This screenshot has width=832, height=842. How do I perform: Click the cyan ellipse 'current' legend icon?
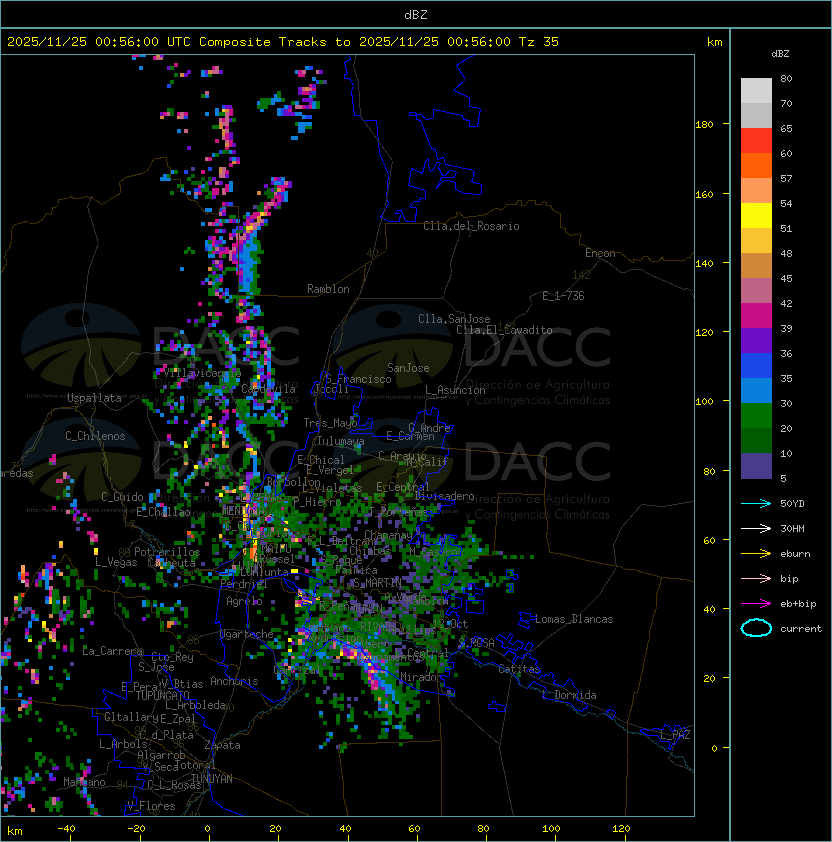[756, 628]
